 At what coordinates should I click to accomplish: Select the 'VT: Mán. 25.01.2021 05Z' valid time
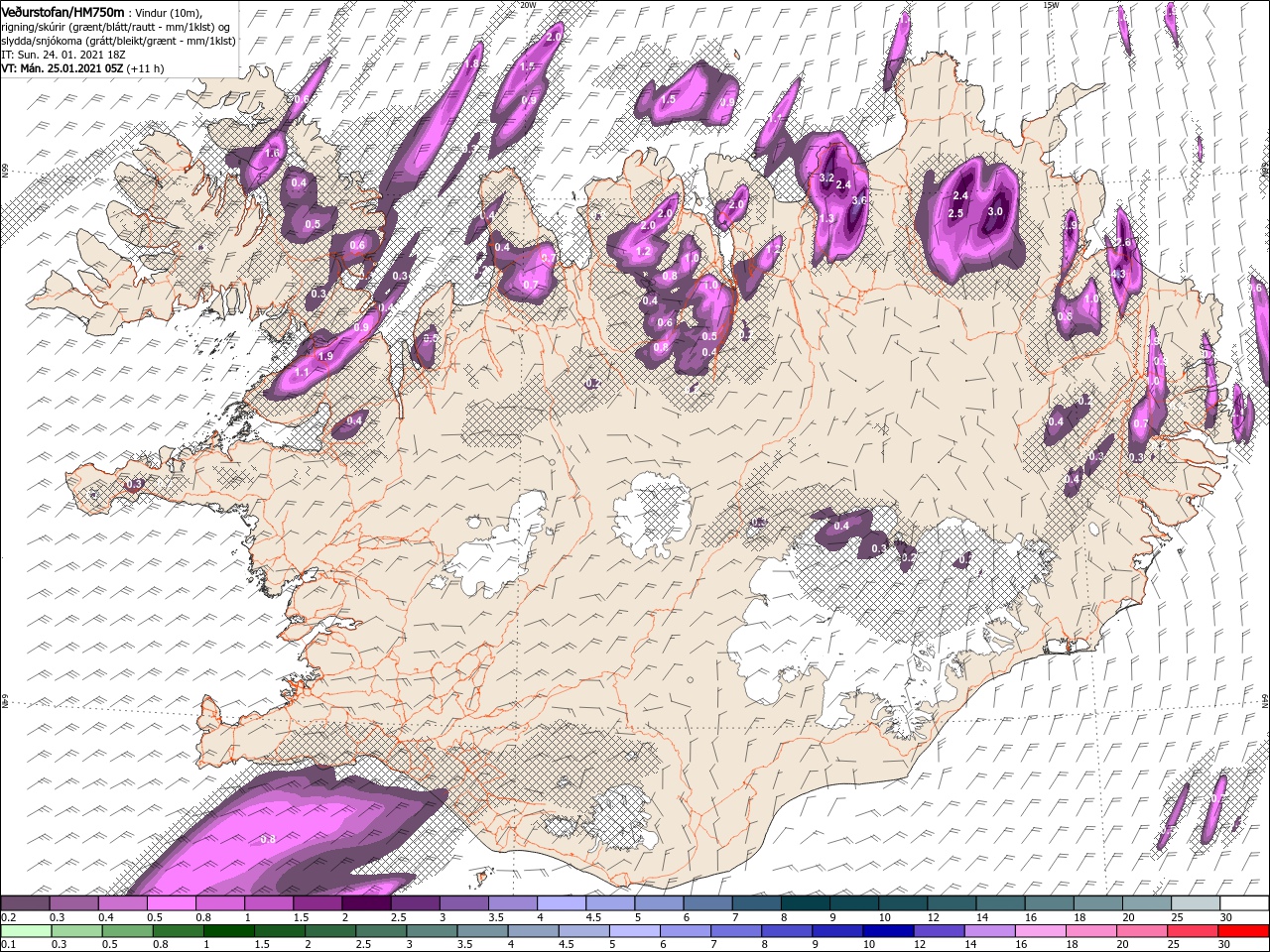click(61, 68)
